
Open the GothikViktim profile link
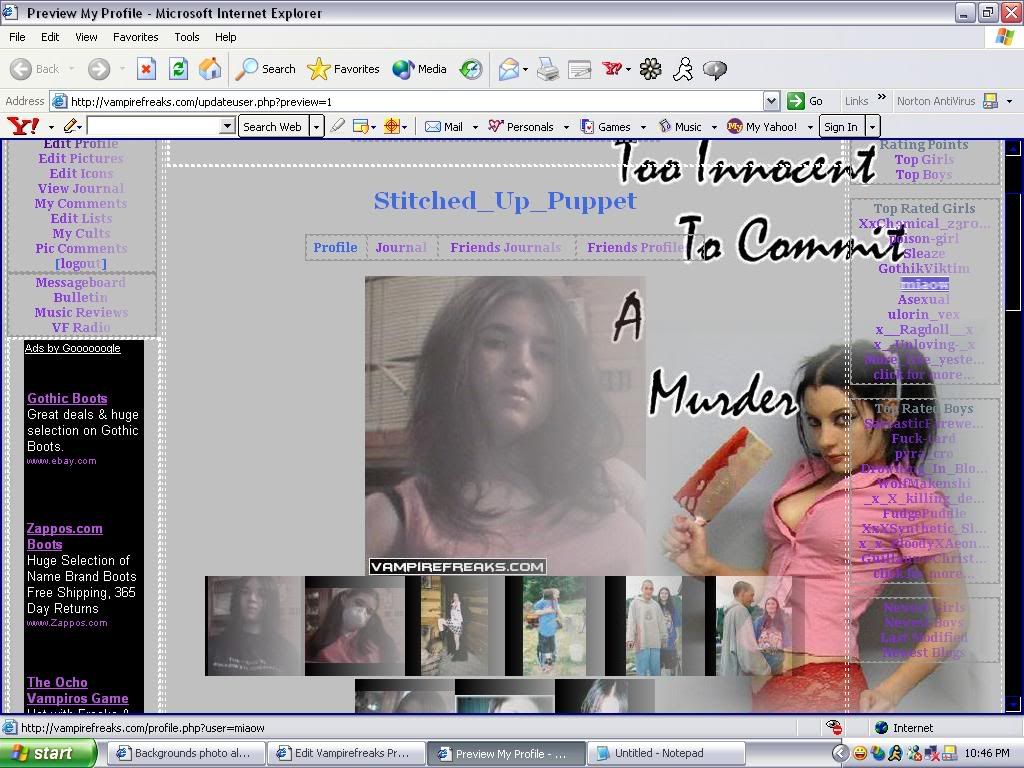[x=924, y=268]
